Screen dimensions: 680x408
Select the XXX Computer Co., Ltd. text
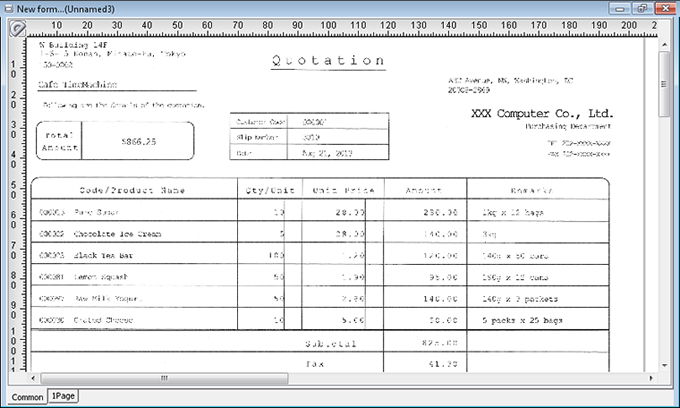tap(542, 114)
